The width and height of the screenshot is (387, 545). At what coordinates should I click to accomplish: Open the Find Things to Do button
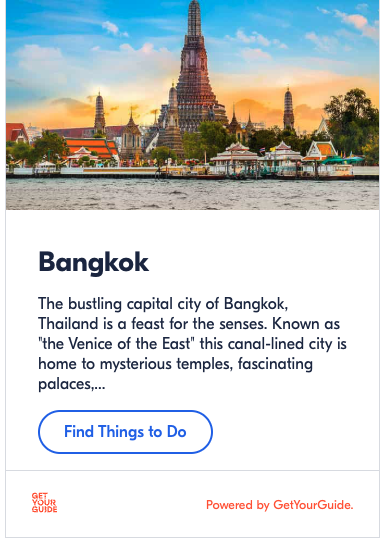(x=125, y=432)
